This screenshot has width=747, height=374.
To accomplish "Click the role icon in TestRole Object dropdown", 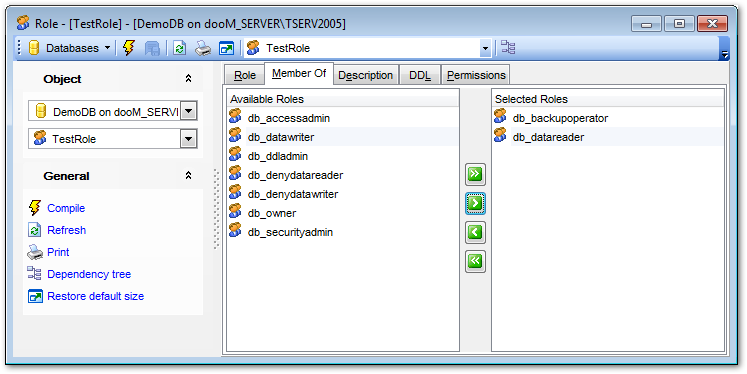I will click(x=40, y=138).
